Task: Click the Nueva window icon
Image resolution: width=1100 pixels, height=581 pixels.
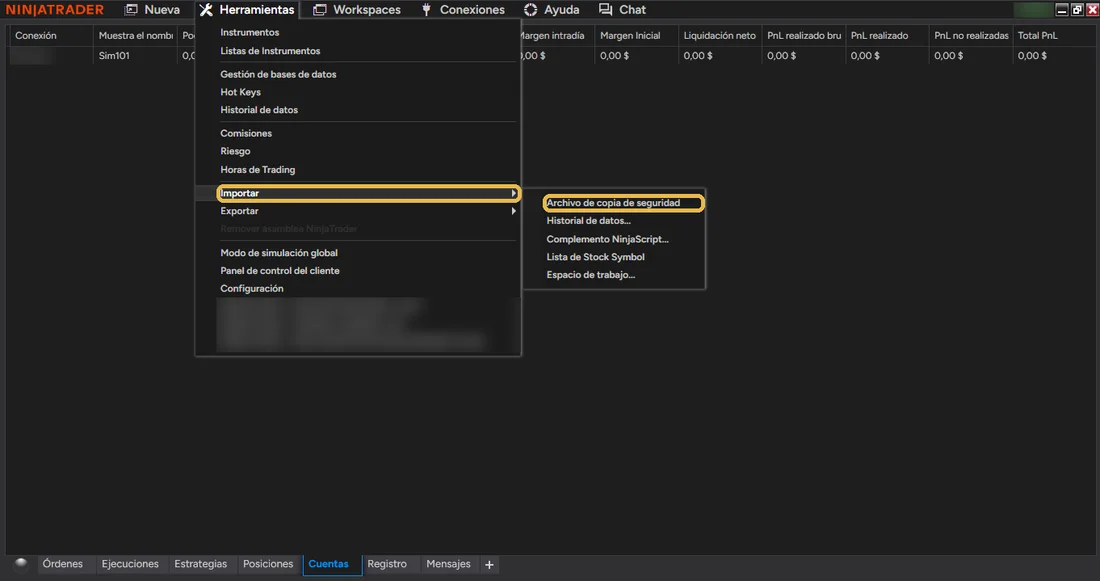Action: coord(131,10)
